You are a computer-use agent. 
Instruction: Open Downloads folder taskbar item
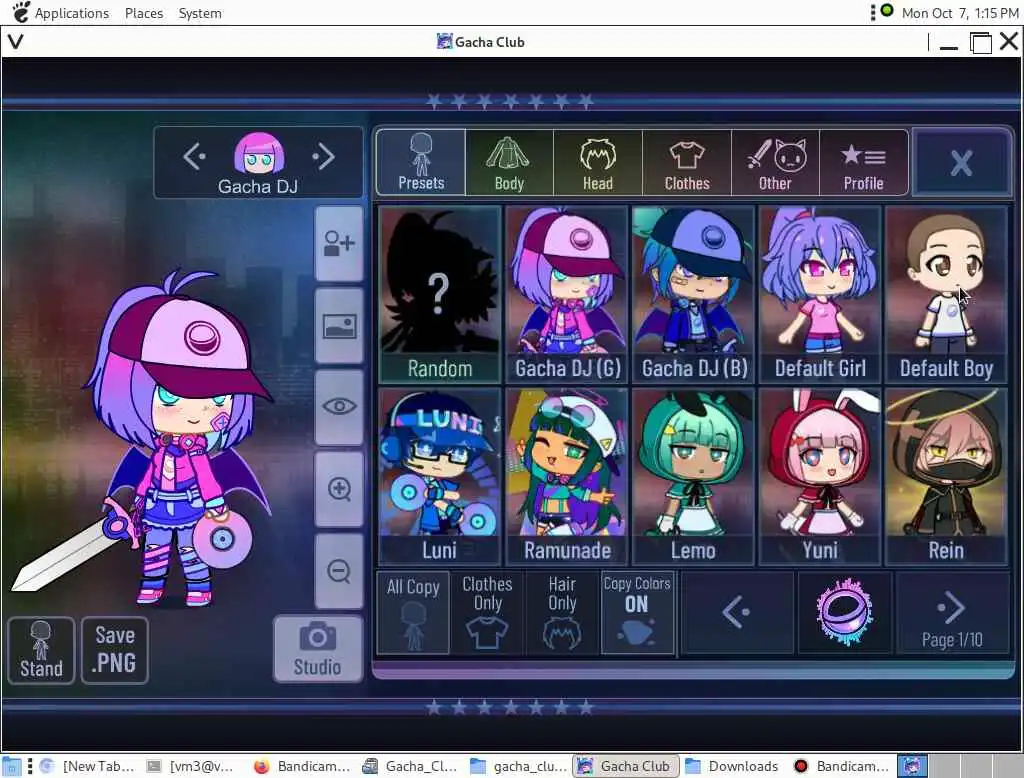(732, 766)
